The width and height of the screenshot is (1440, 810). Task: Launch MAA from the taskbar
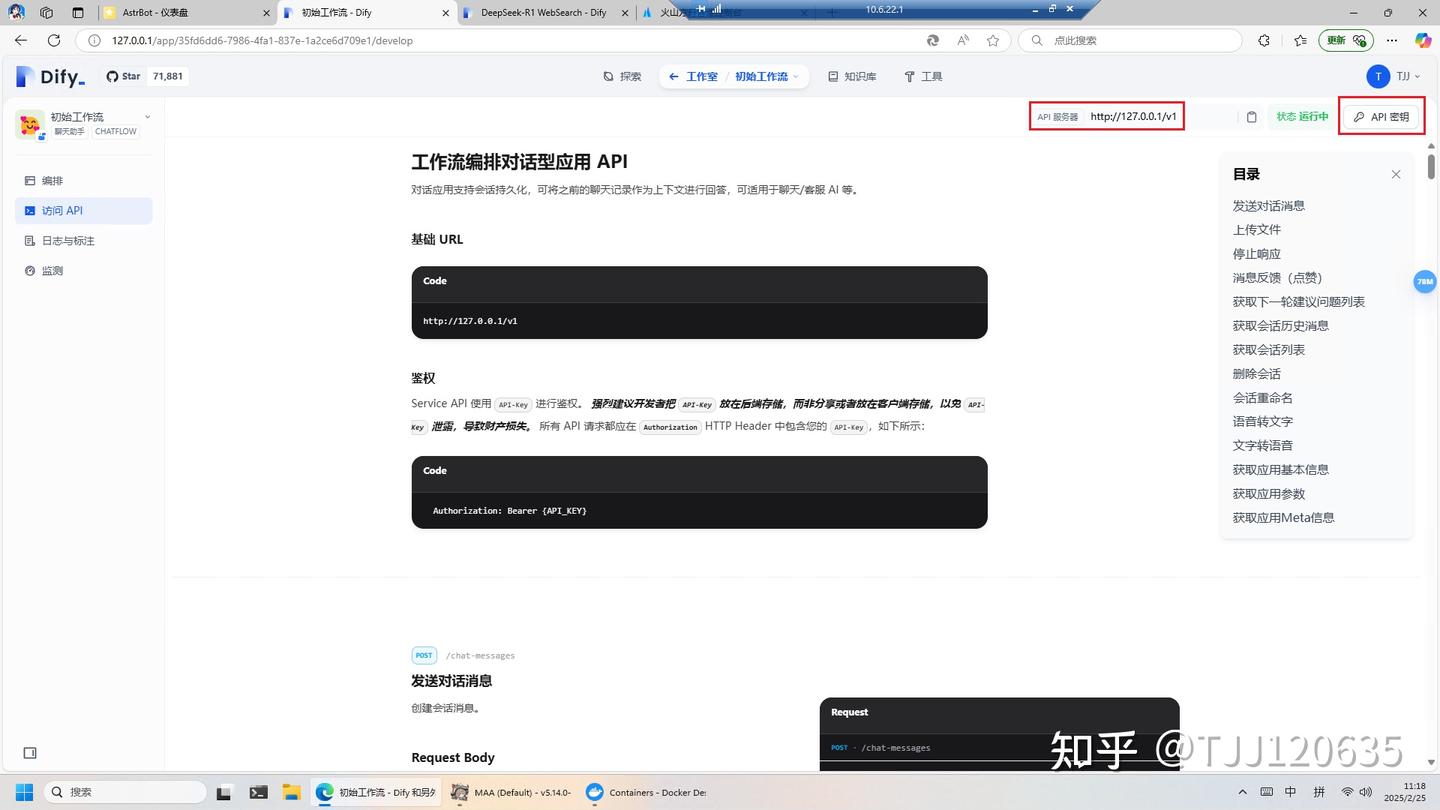tap(459, 792)
